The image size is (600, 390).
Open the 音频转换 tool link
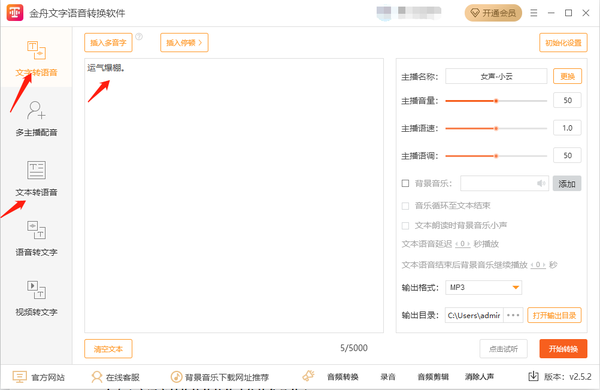point(343,377)
